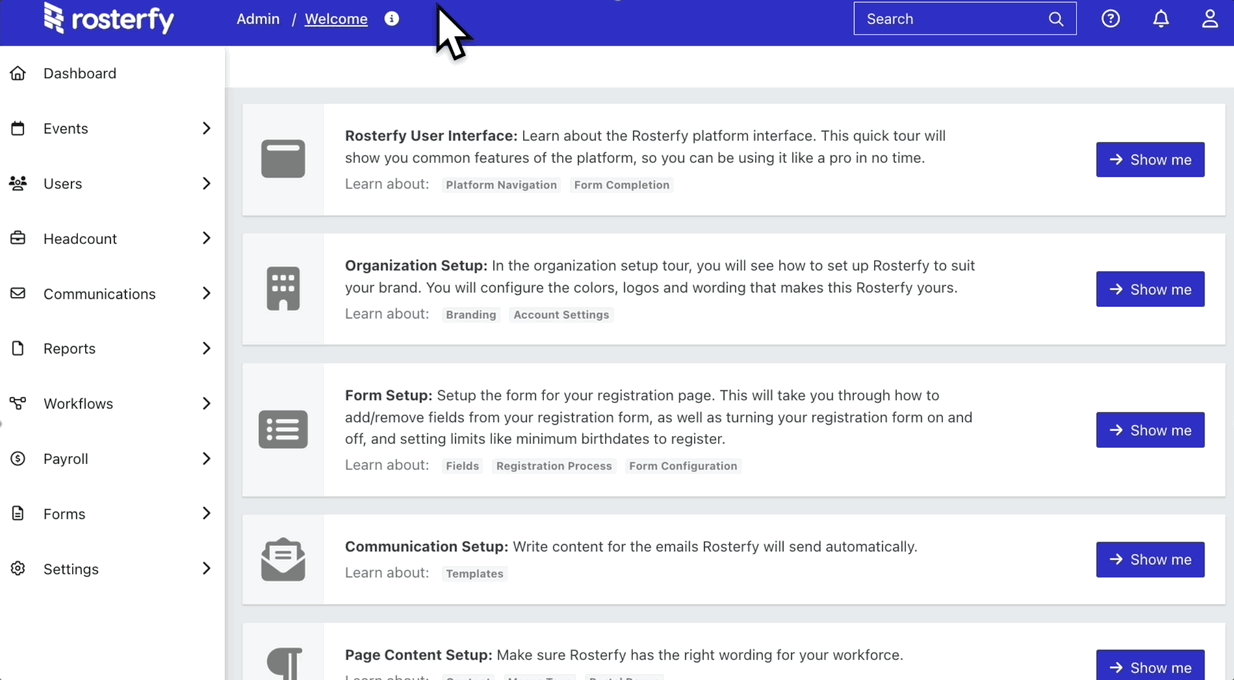Click Show me for Form Setup
This screenshot has width=1234, height=680.
1150,430
